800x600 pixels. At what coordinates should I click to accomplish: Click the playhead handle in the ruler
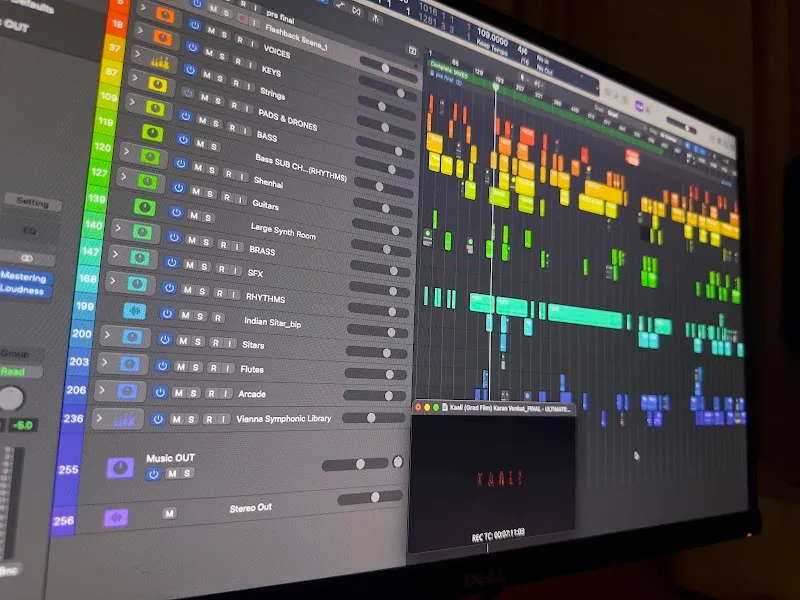click(495, 87)
